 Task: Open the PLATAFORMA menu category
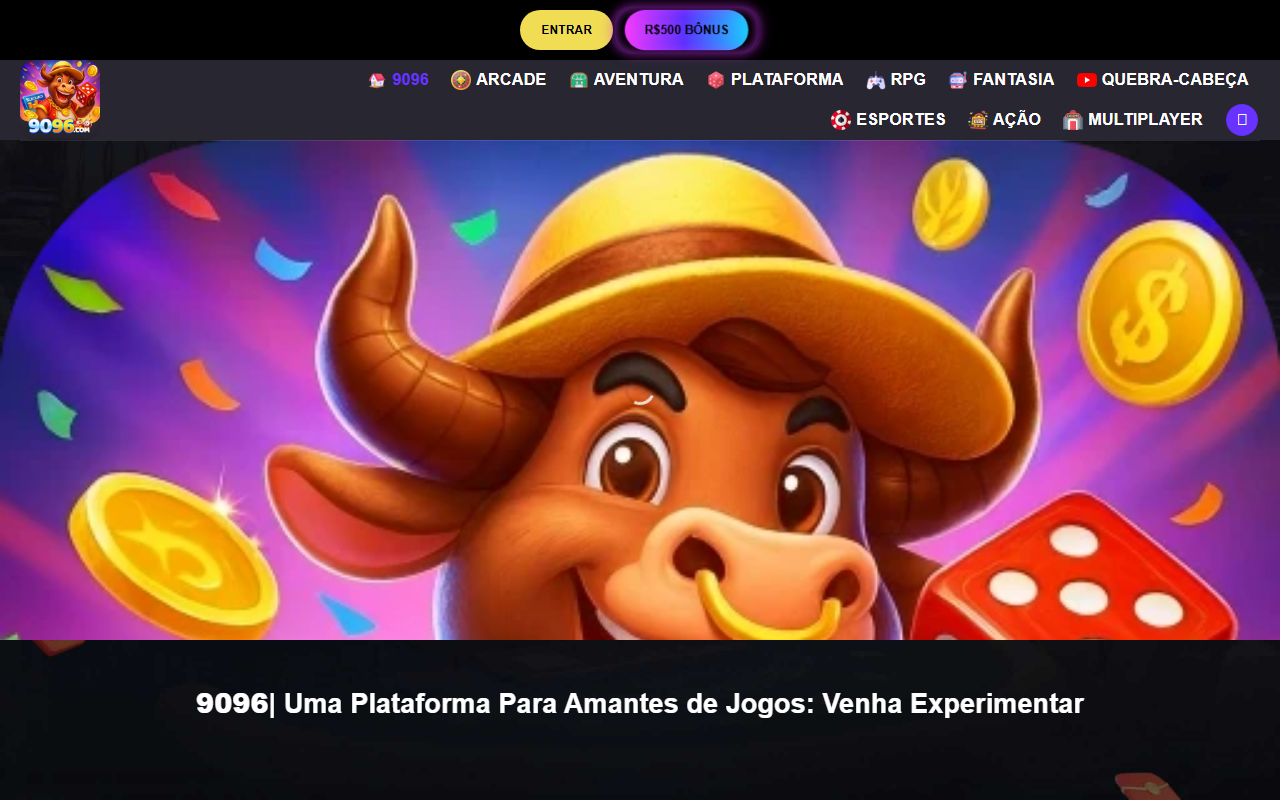point(775,80)
